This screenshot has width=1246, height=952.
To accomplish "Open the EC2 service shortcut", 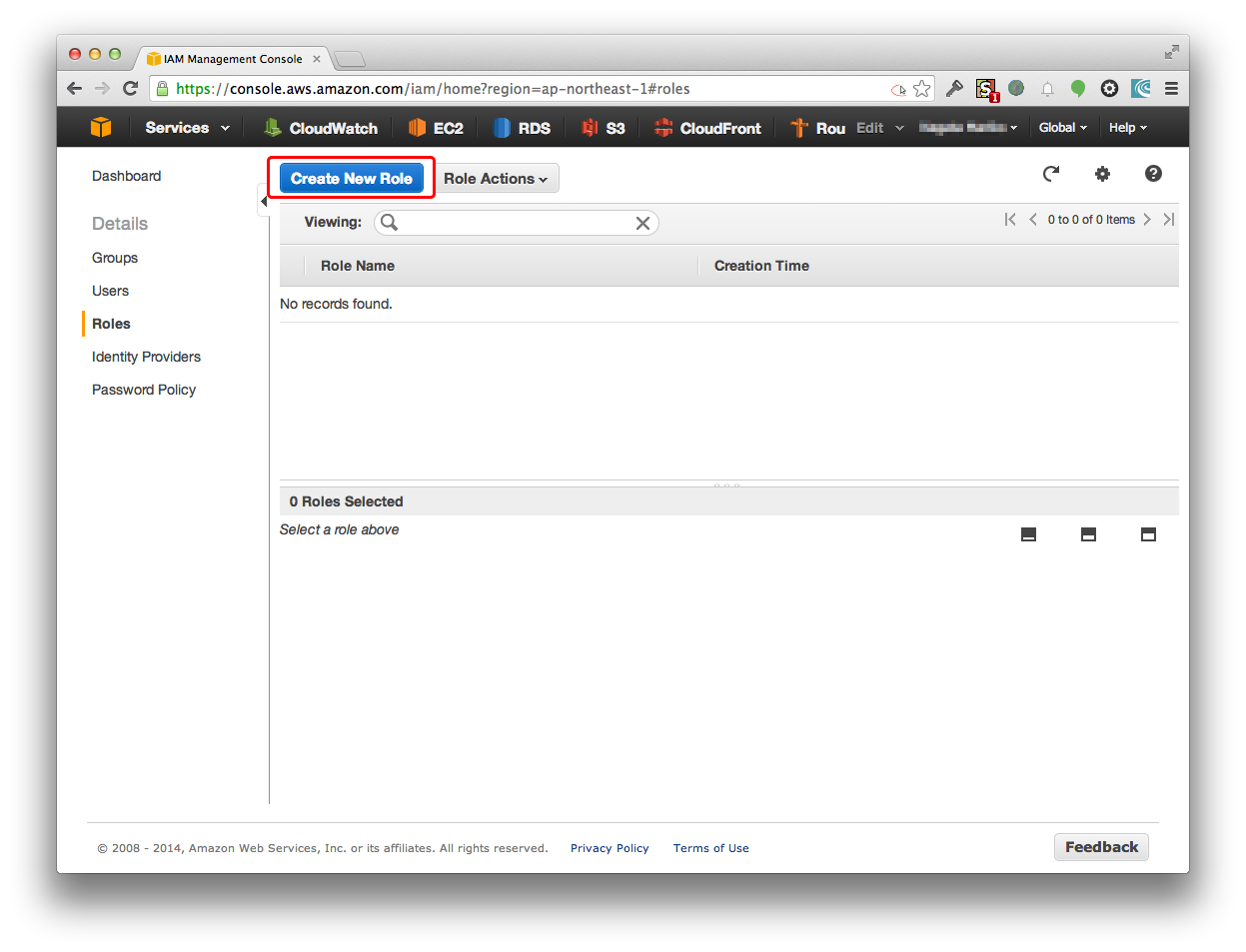I will click(436, 128).
